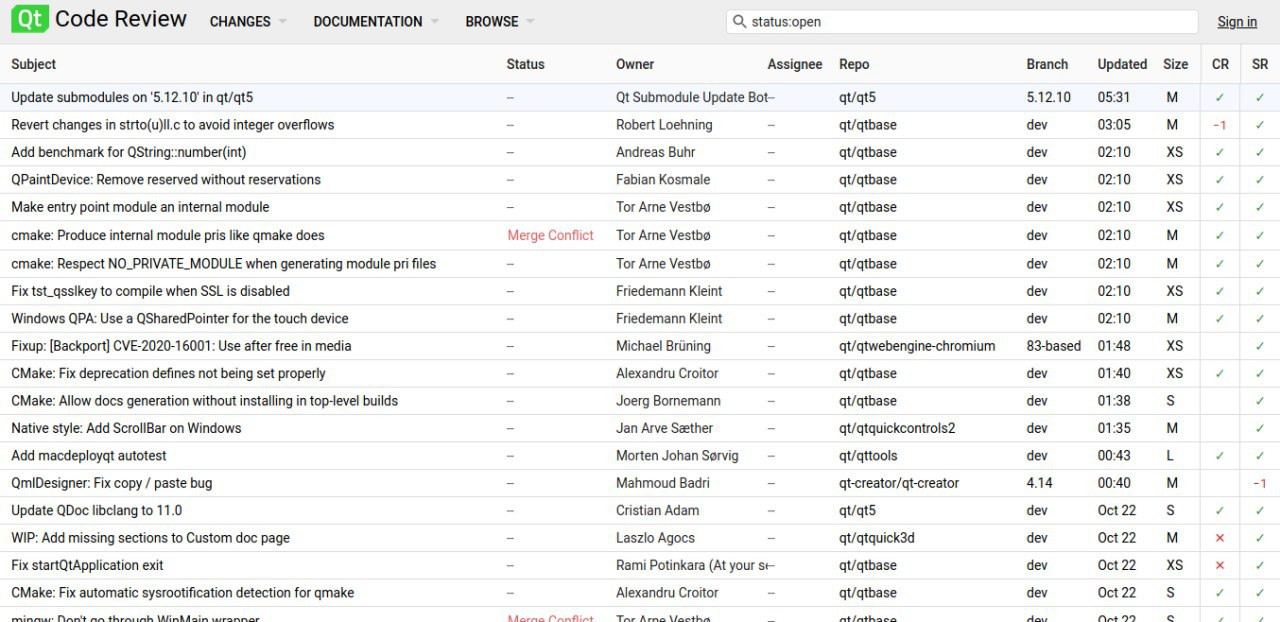The width and height of the screenshot is (1280, 622).
Task: Click the search magnifier icon
Action: coord(739,21)
